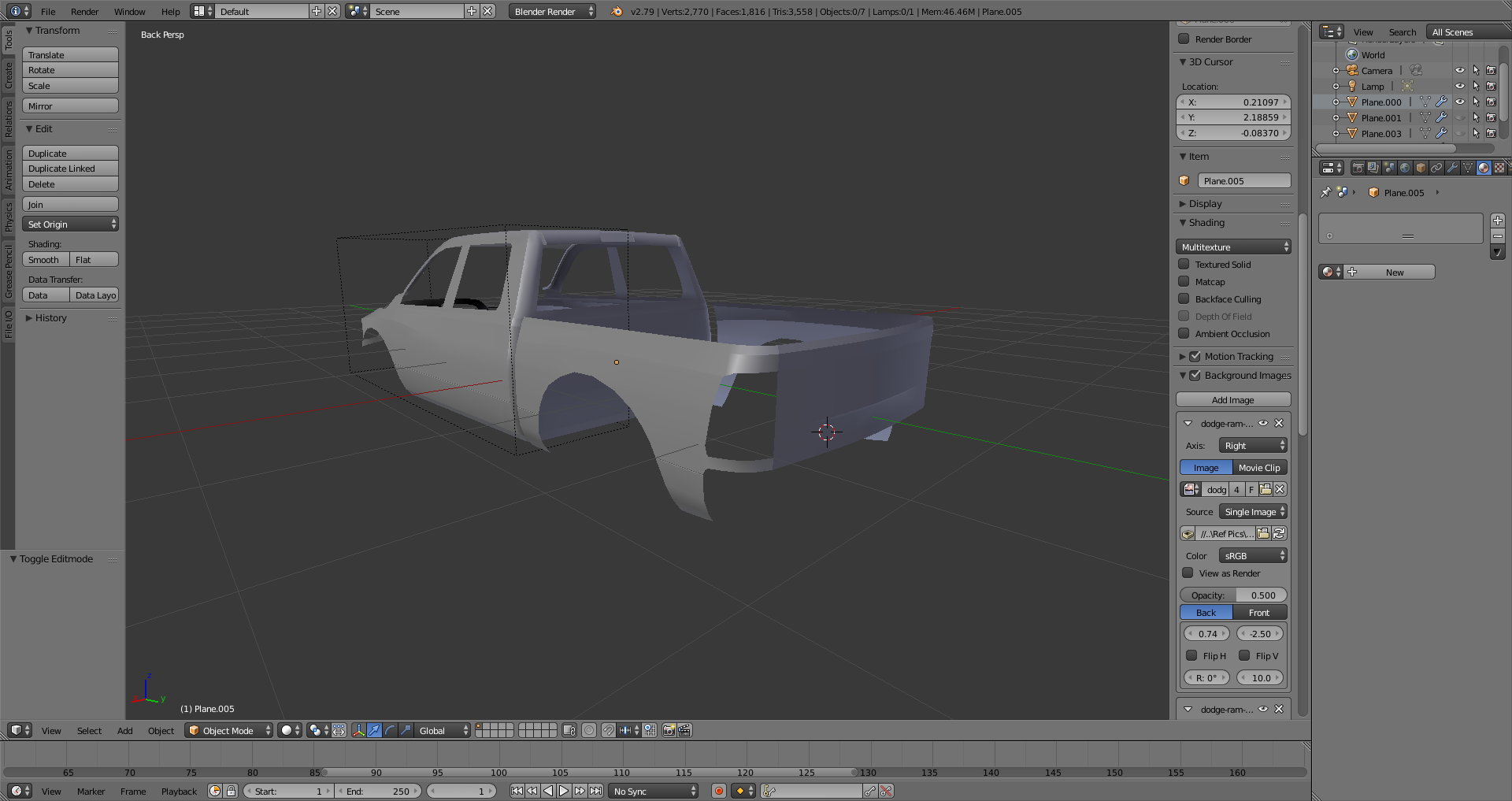This screenshot has height=801, width=1512.
Task: Open the Window menu
Action: tap(129, 11)
